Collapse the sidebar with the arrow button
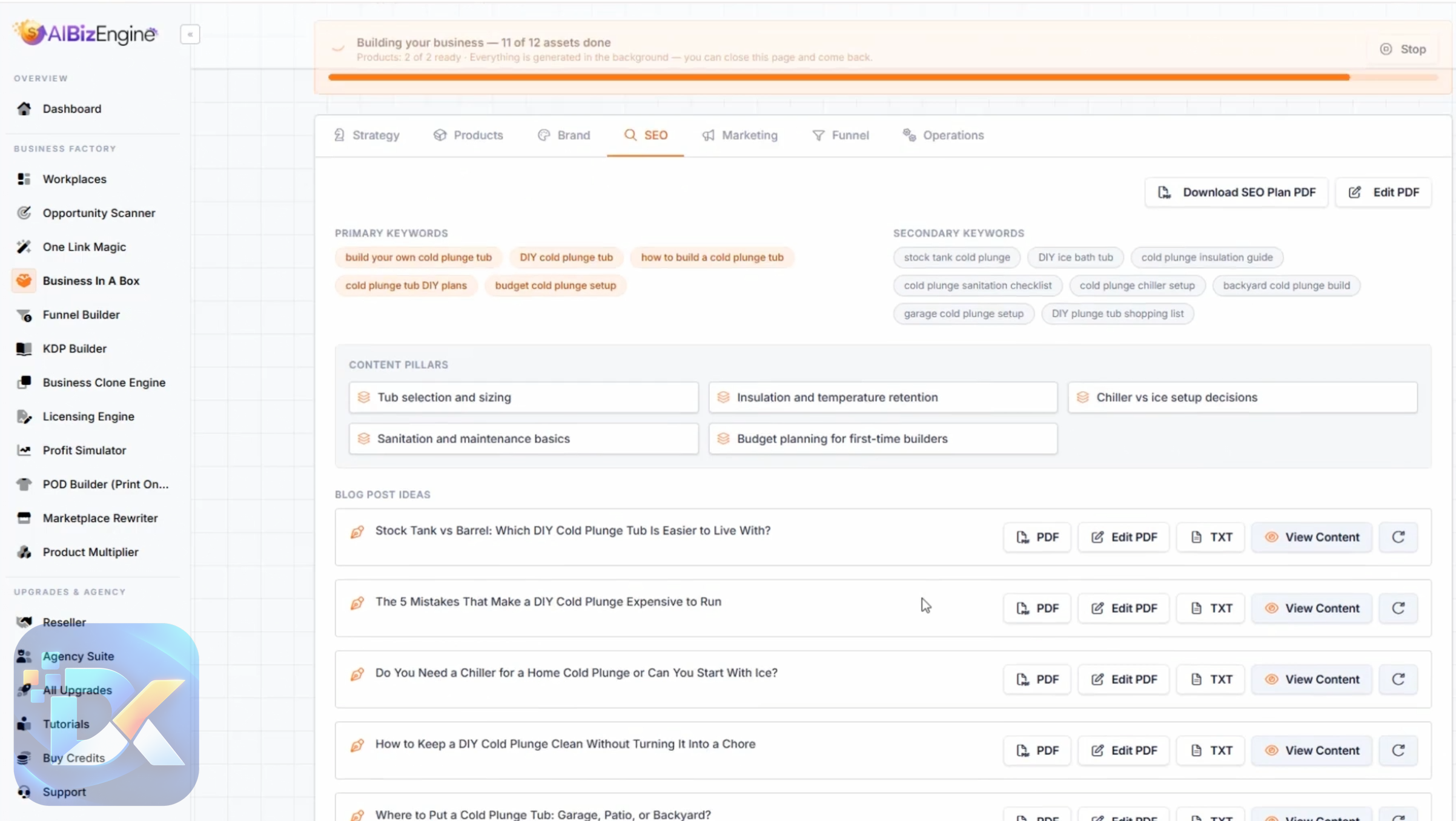This screenshot has width=1456, height=821. pyautogui.click(x=190, y=35)
